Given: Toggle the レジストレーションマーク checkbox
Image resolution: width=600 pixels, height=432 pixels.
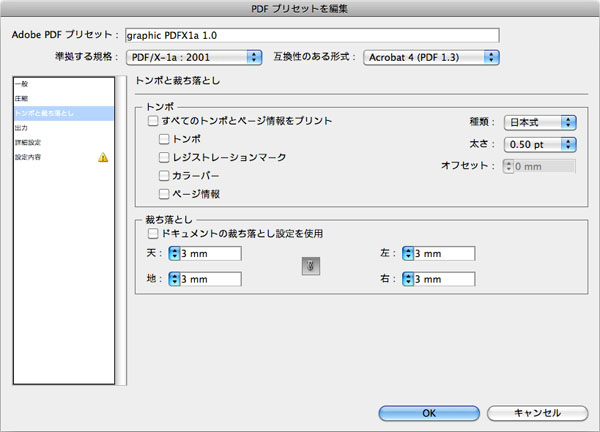Looking at the screenshot, I should coord(165,157).
